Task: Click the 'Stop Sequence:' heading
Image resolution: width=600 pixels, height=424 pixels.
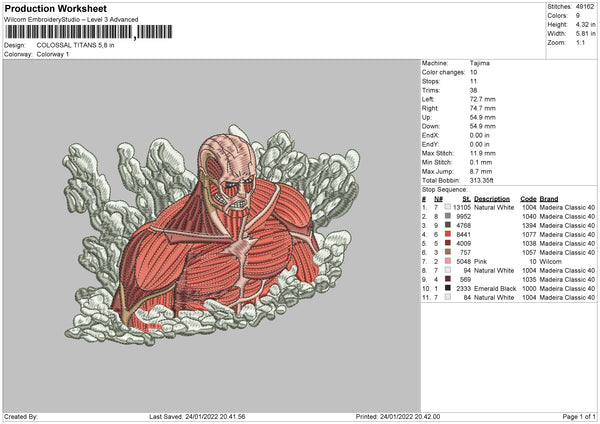Action: pos(444,190)
